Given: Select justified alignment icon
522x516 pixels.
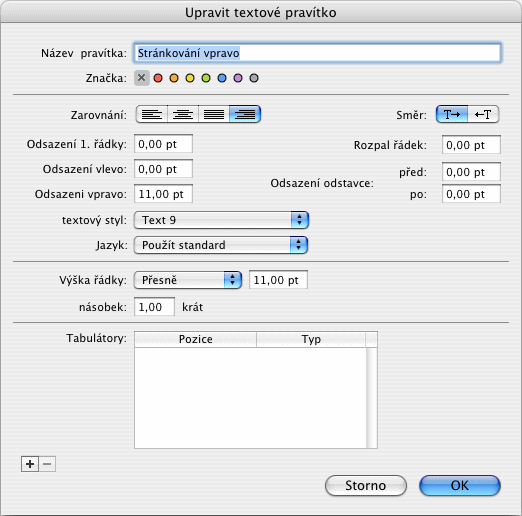Looking at the screenshot, I should (214, 114).
